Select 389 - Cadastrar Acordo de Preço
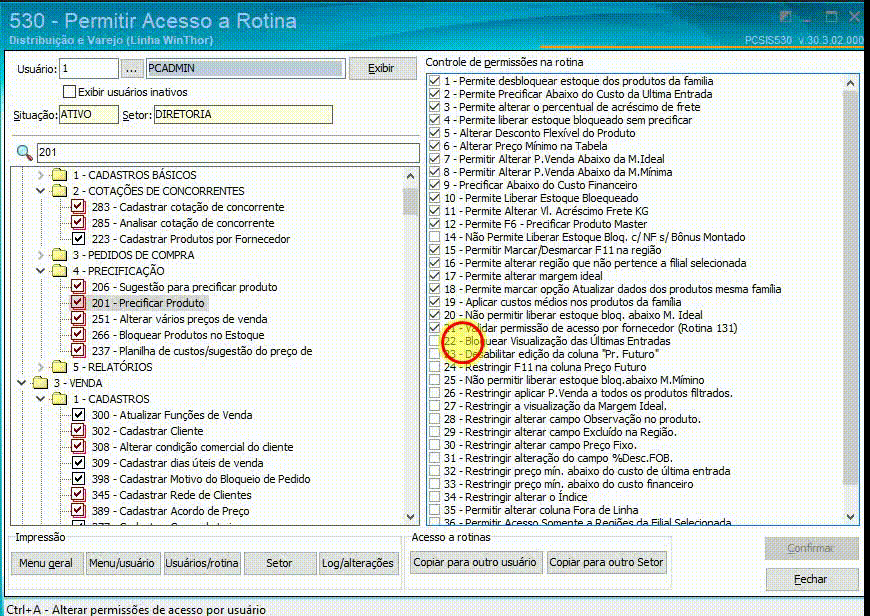This screenshot has height=616, width=870. [x=170, y=511]
